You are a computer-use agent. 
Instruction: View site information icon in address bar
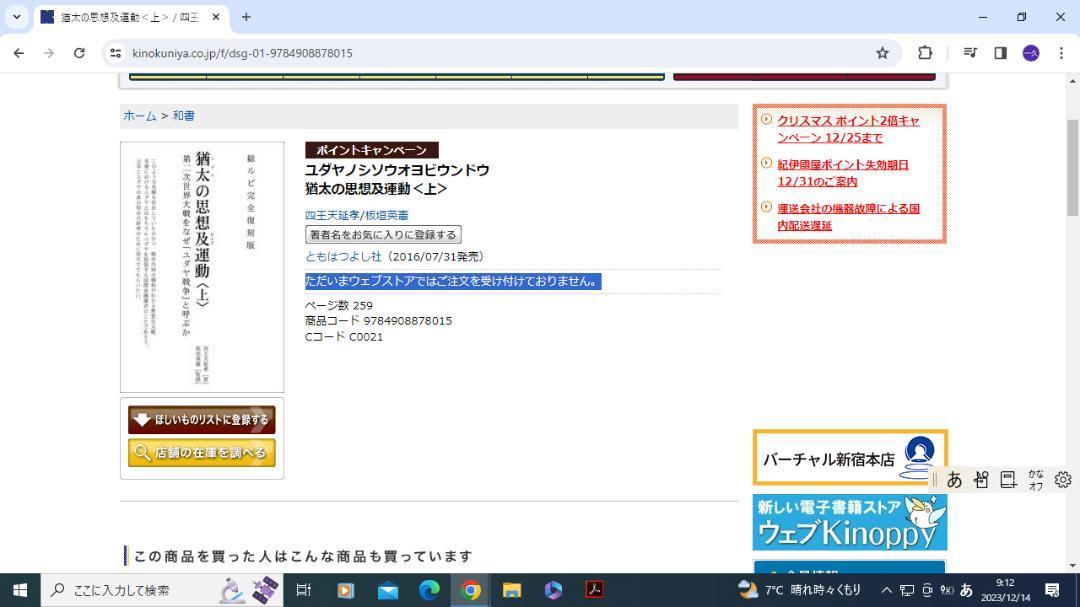(x=116, y=53)
